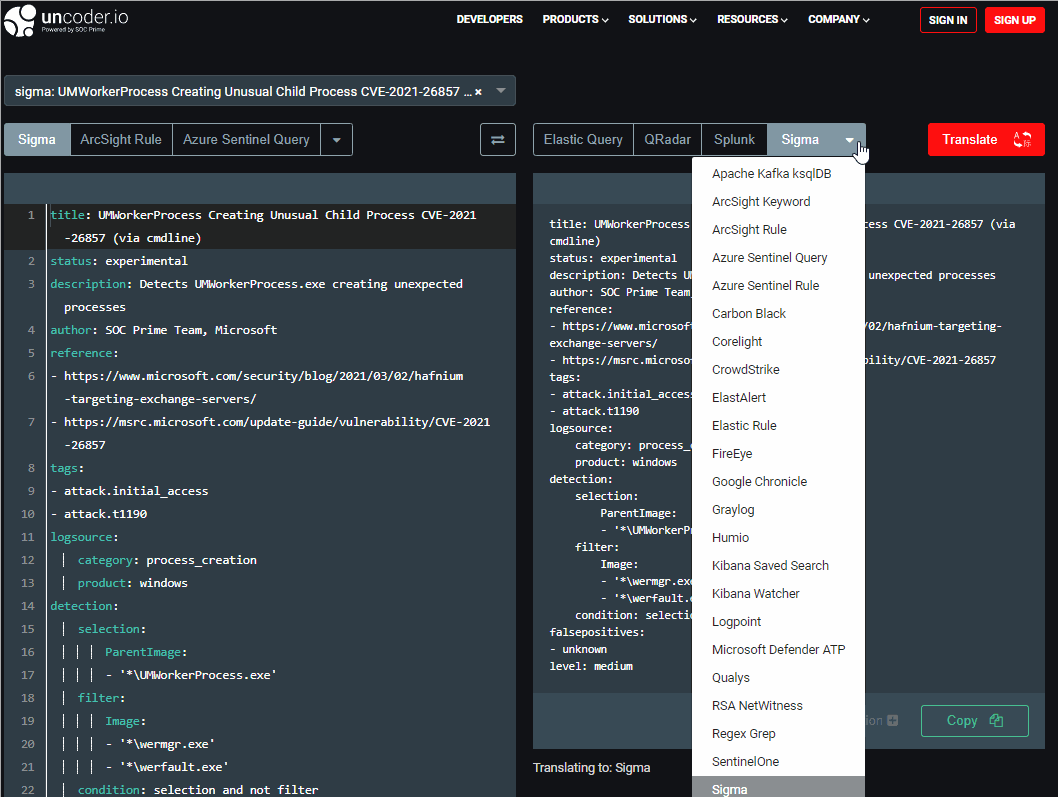Image resolution: width=1058 pixels, height=797 pixels.
Task: Click 'level: medium' in output pane
Action: point(591,667)
